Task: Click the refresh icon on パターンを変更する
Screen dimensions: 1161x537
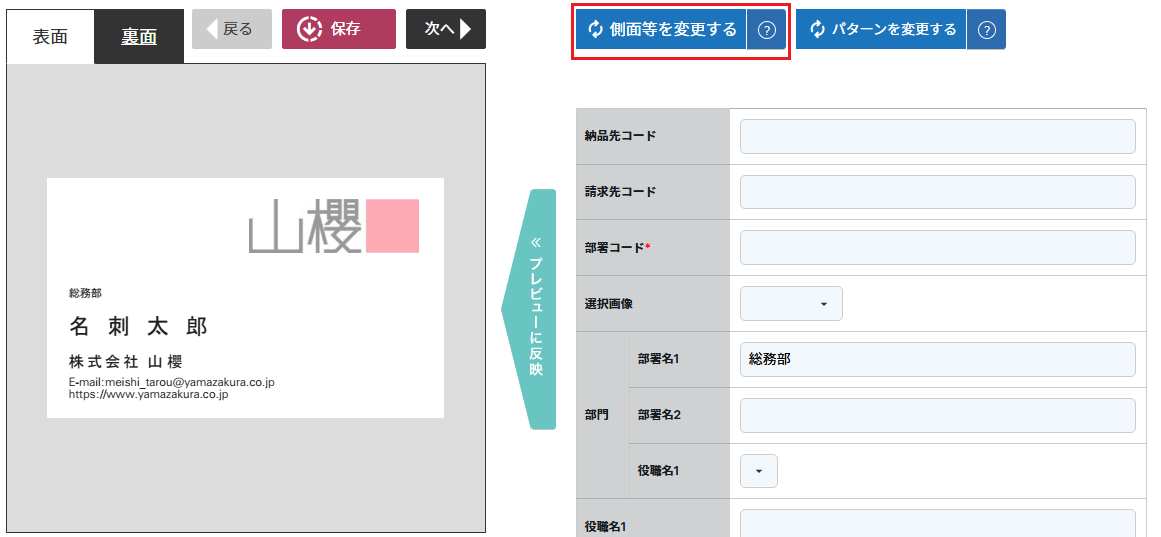Action: [x=817, y=30]
